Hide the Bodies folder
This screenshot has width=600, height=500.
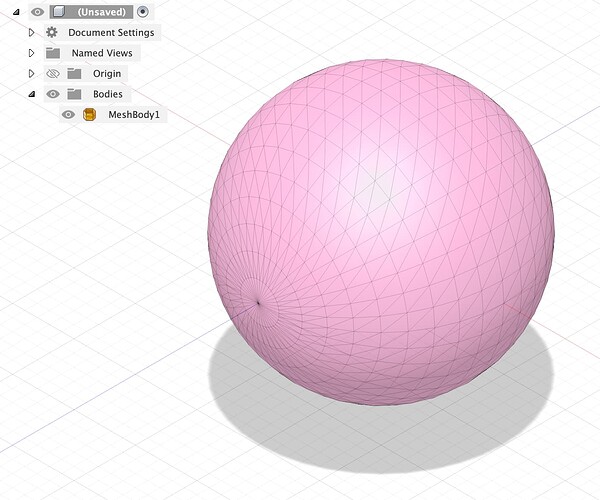coord(53,94)
